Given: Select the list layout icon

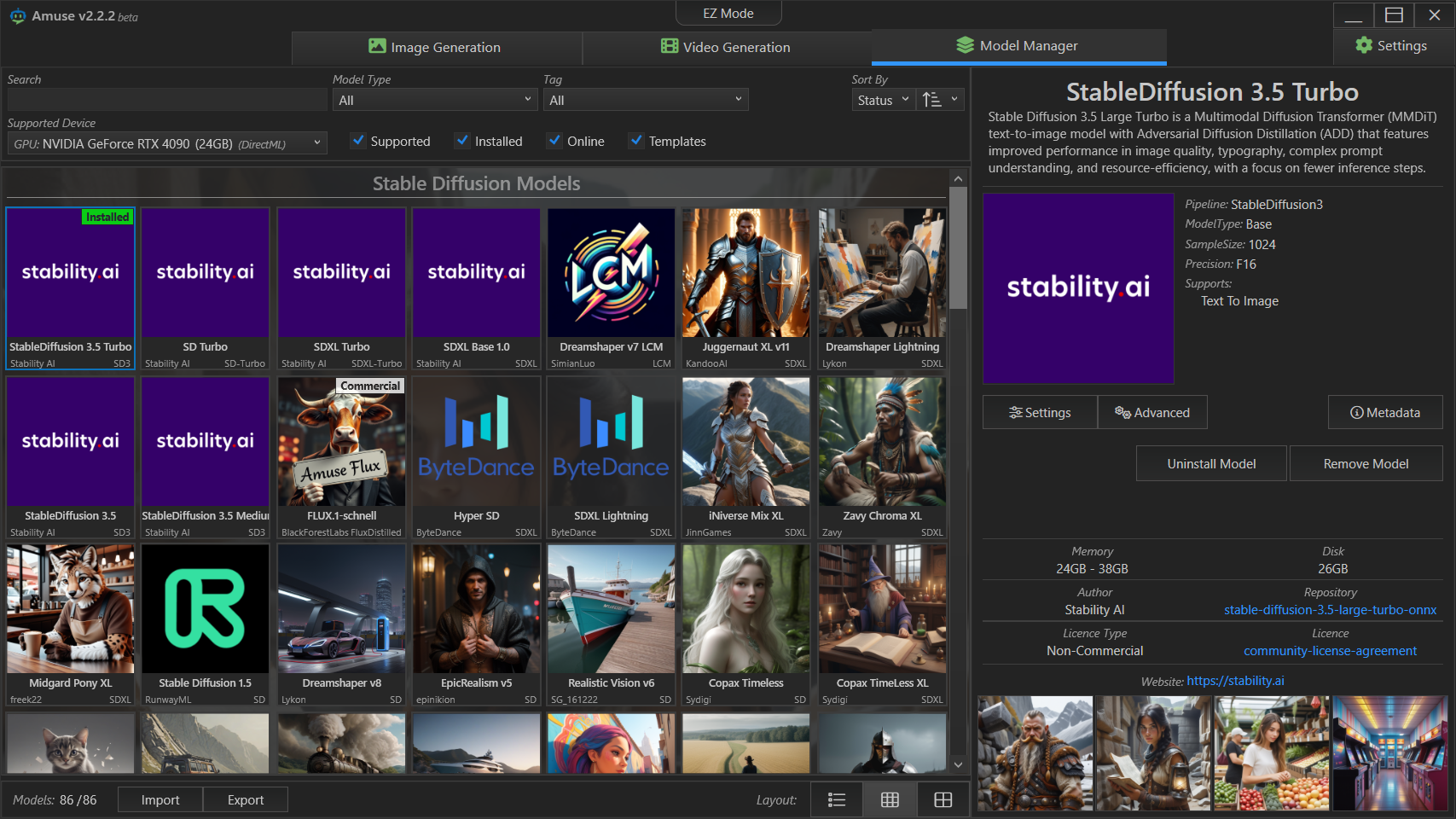Looking at the screenshot, I should click(837, 799).
